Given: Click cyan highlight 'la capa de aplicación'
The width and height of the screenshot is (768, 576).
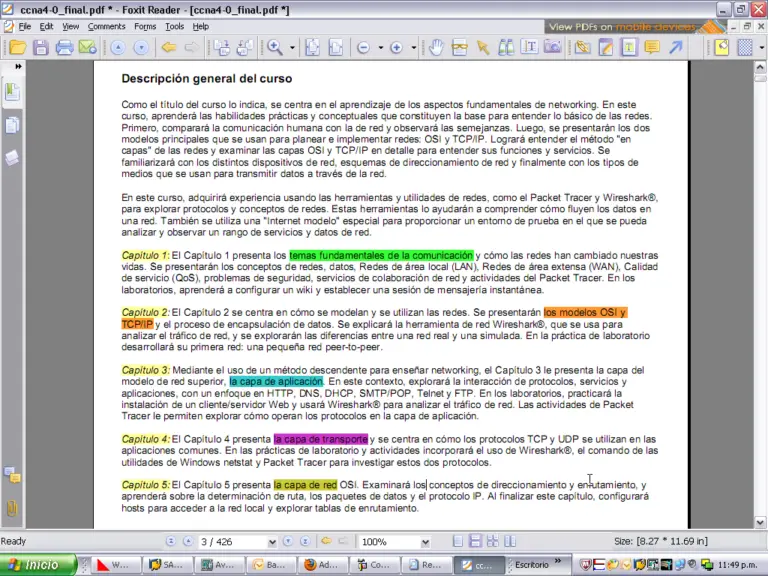Looking at the screenshot, I should coord(276,382).
